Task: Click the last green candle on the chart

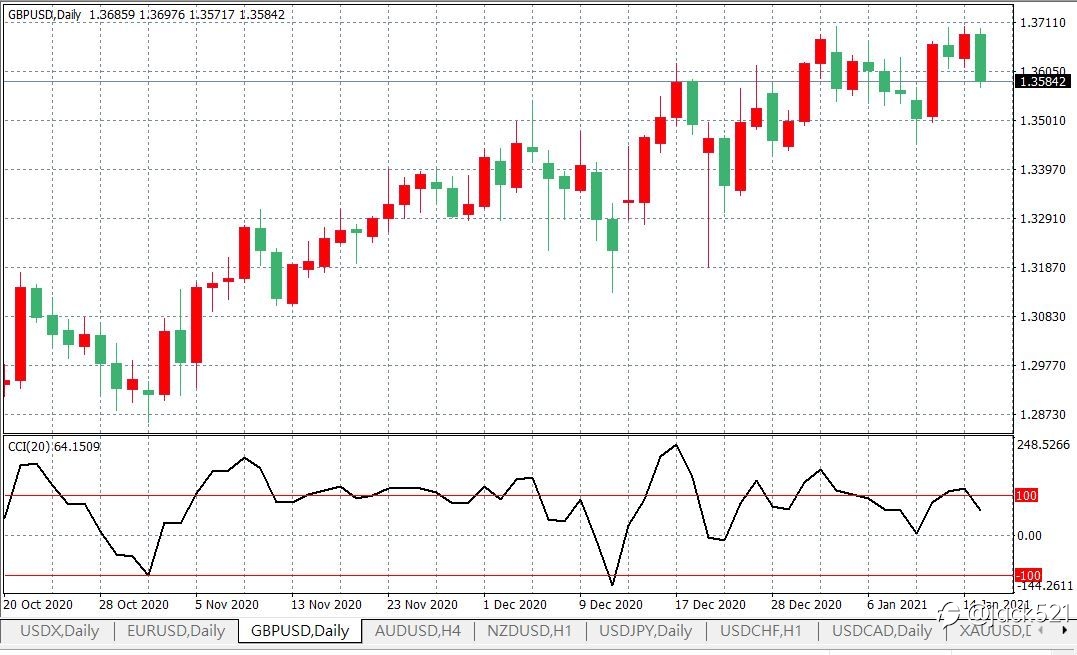Action: [980, 58]
